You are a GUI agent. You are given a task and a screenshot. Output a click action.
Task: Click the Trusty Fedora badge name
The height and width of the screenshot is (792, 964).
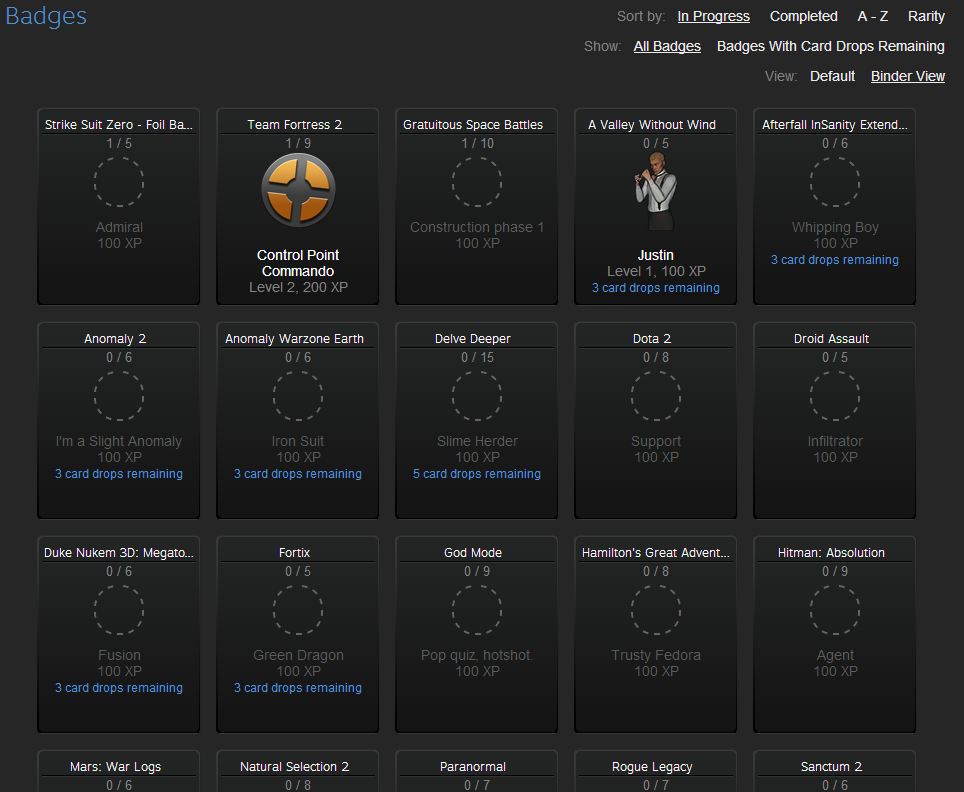[656, 655]
